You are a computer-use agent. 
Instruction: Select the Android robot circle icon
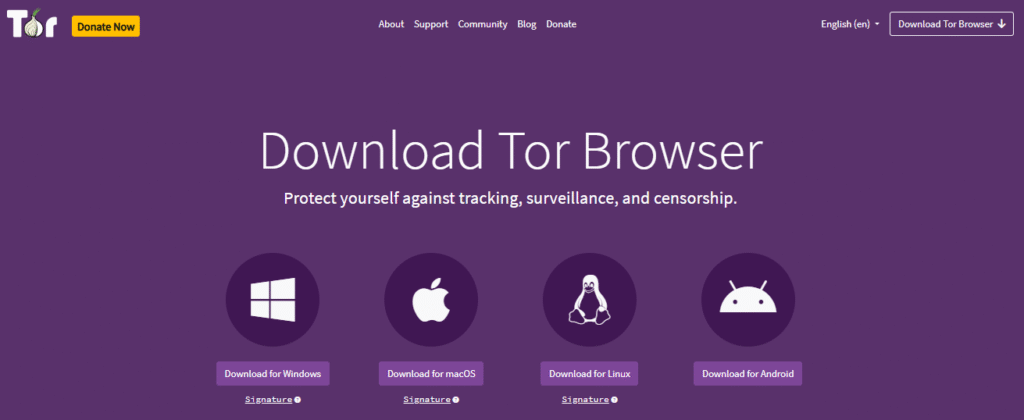pos(748,299)
